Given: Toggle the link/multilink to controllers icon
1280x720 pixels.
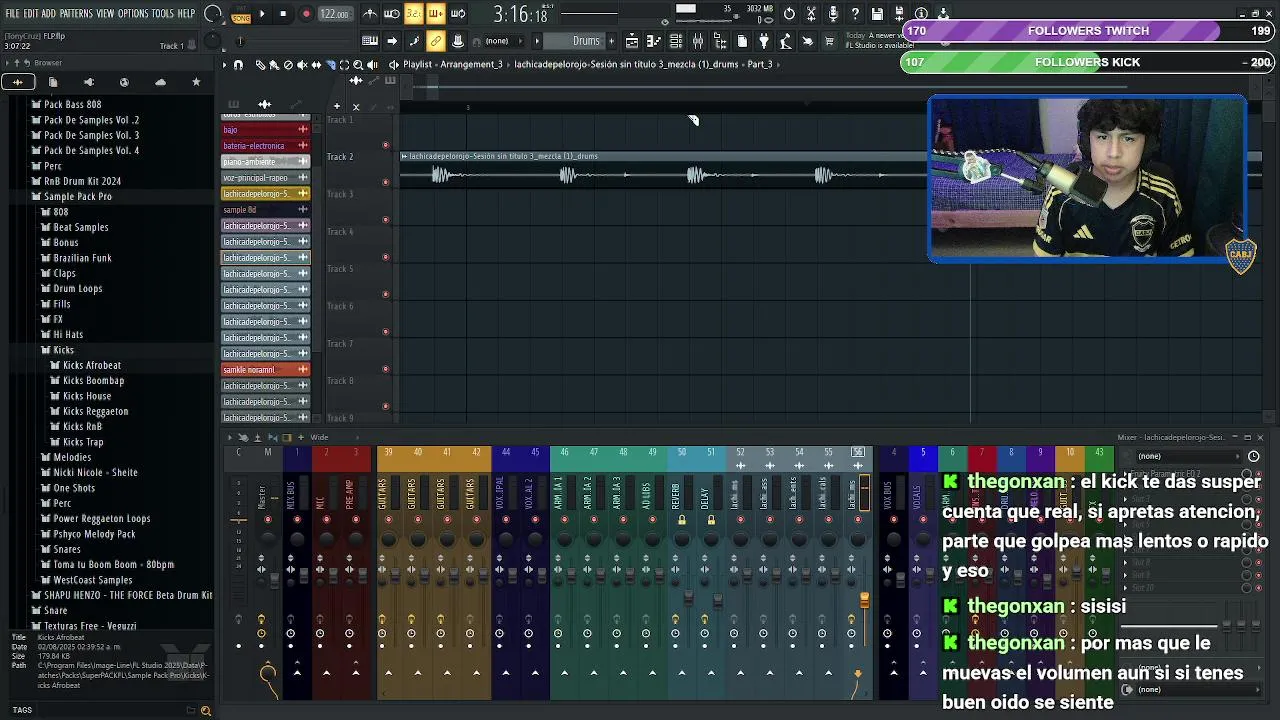Looking at the screenshot, I should coord(436,41).
